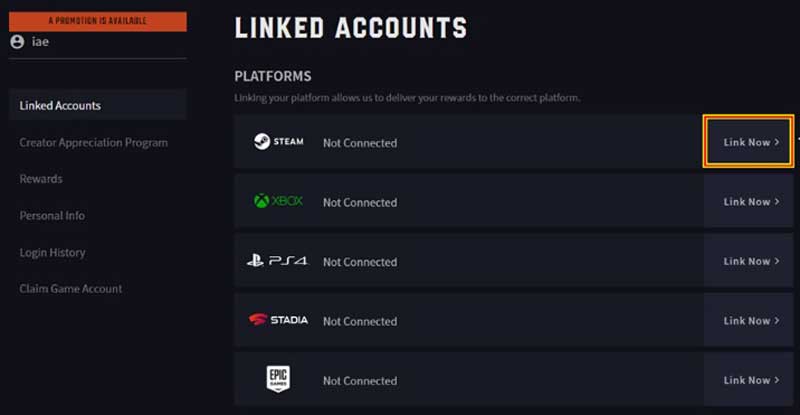
Task: Open Claim Game Account page
Action: [71, 289]
